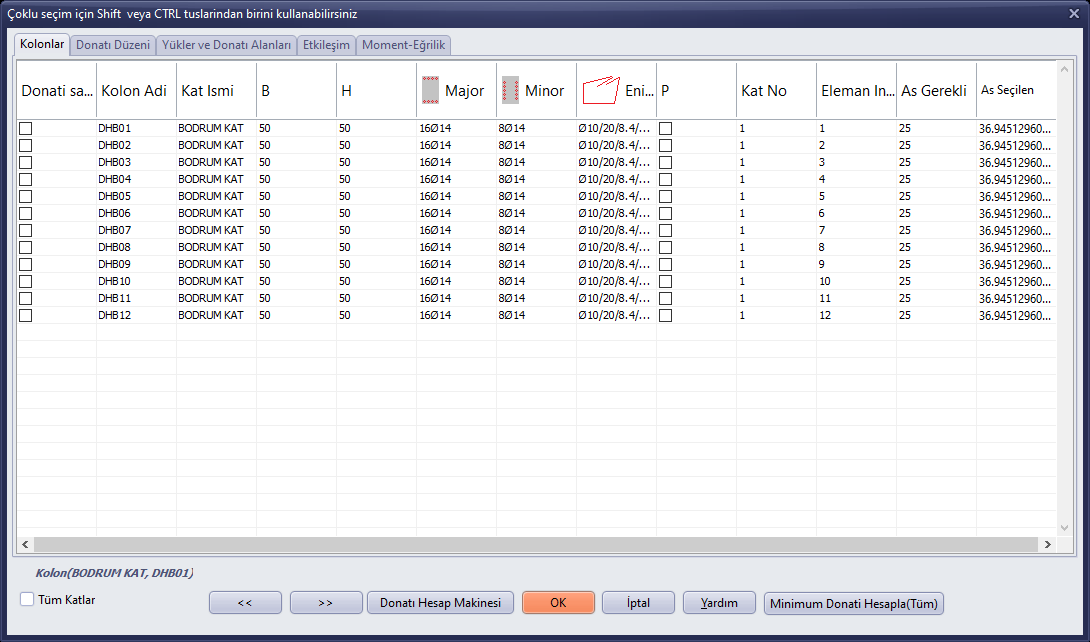Open Donatı Hesap Makinesi
The image size is (1090, 642).
440,602
